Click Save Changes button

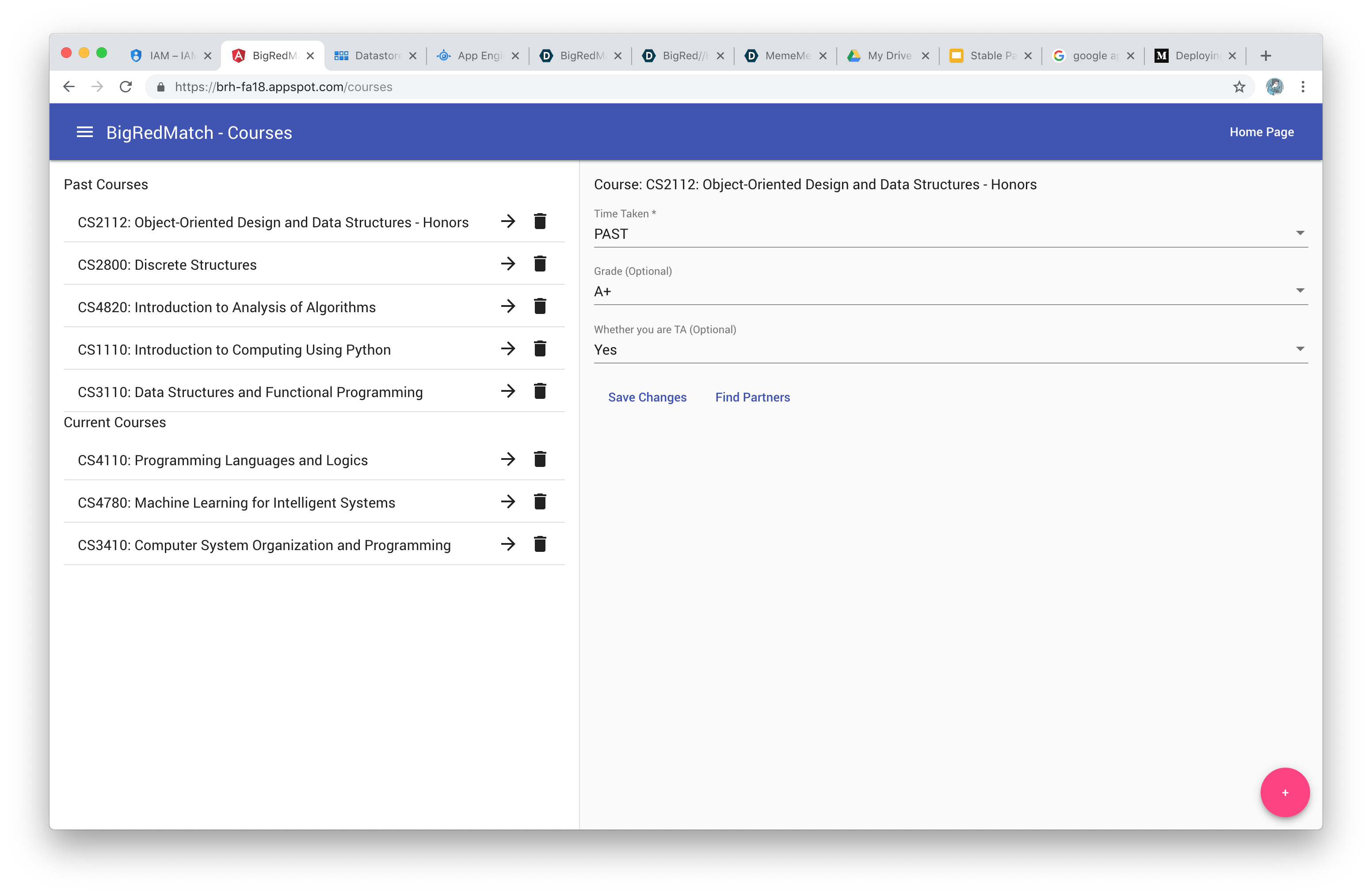click(x=647, y=398)
